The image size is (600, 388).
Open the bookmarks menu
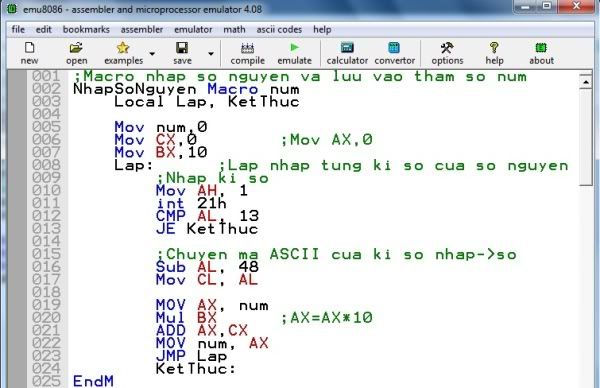86,29
